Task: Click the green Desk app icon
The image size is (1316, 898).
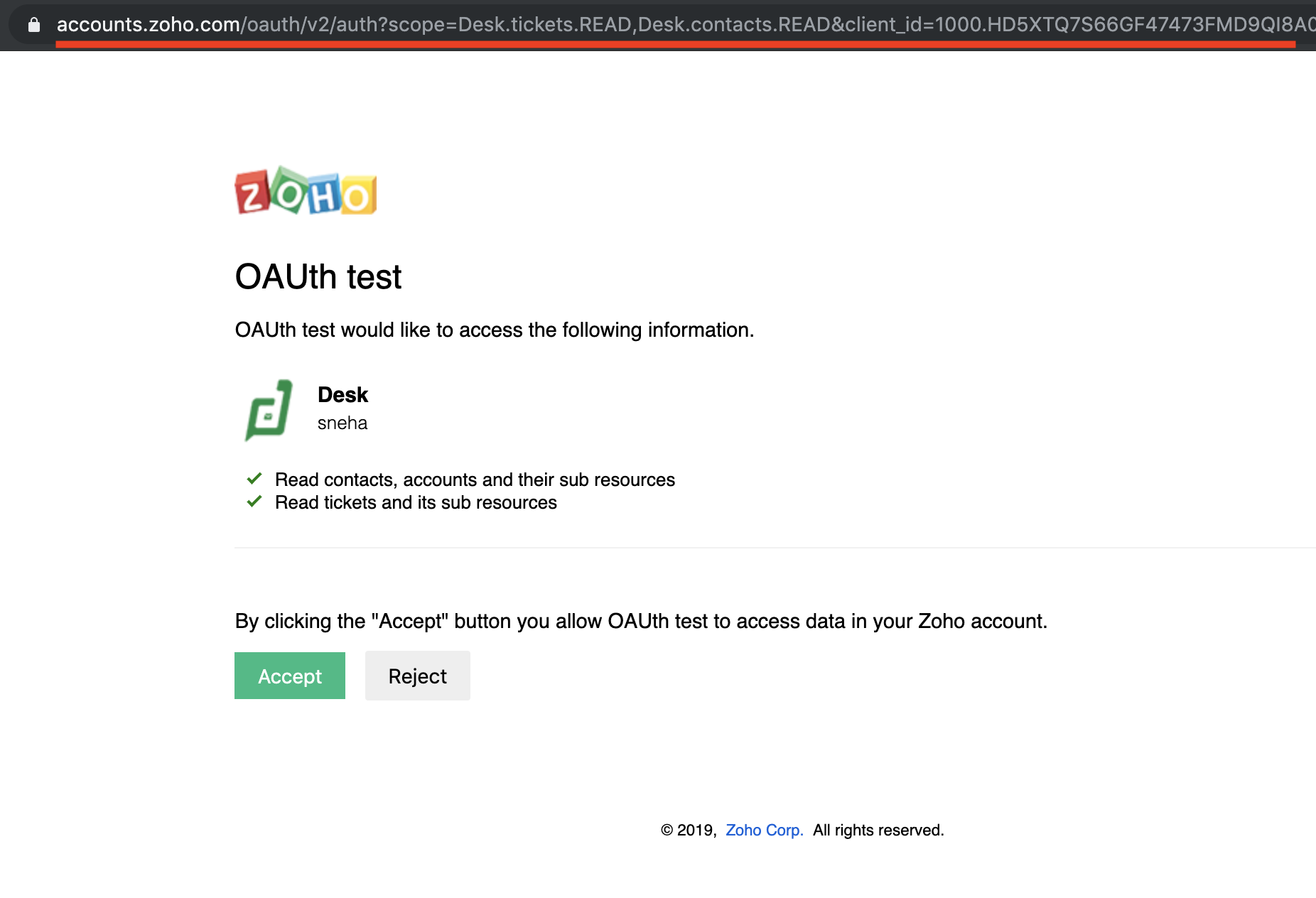Action: (x=269, y=410)
